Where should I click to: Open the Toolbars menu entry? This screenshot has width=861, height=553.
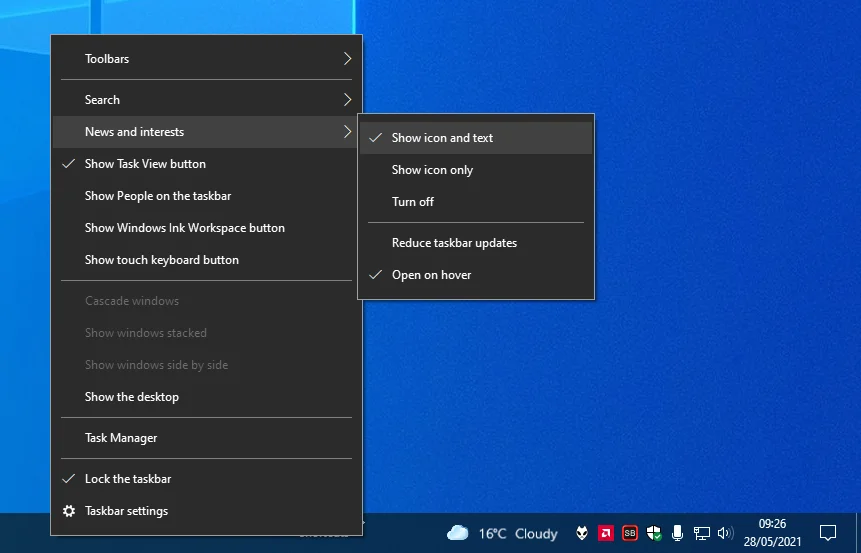pyautogui.click(x=206, y=59)
